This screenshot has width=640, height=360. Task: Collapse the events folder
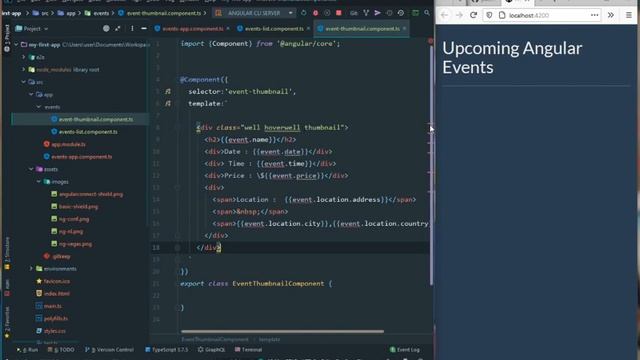click(x=39, y=107)
